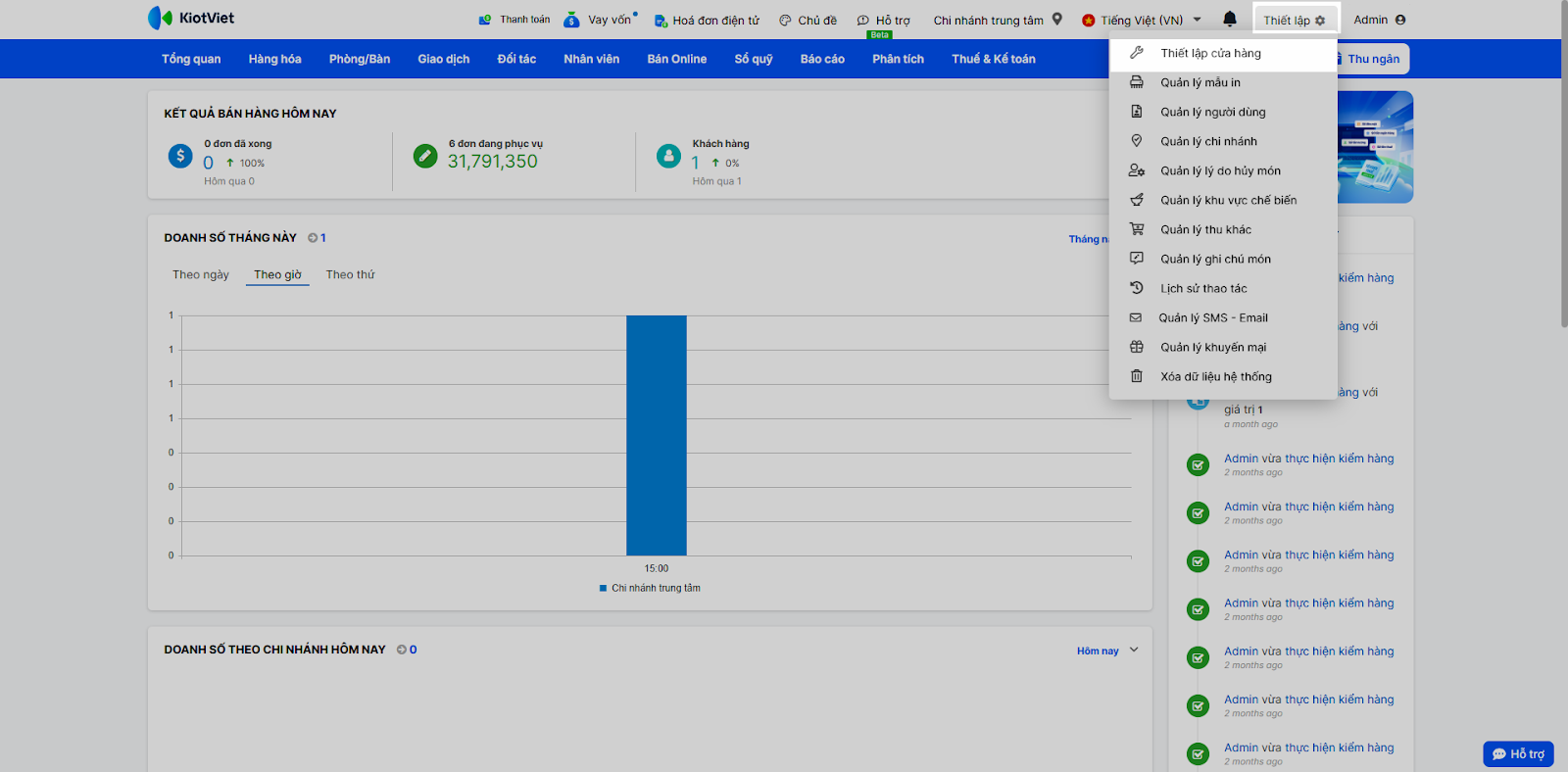Open the Admin account menu

(x=1380, y=20)
